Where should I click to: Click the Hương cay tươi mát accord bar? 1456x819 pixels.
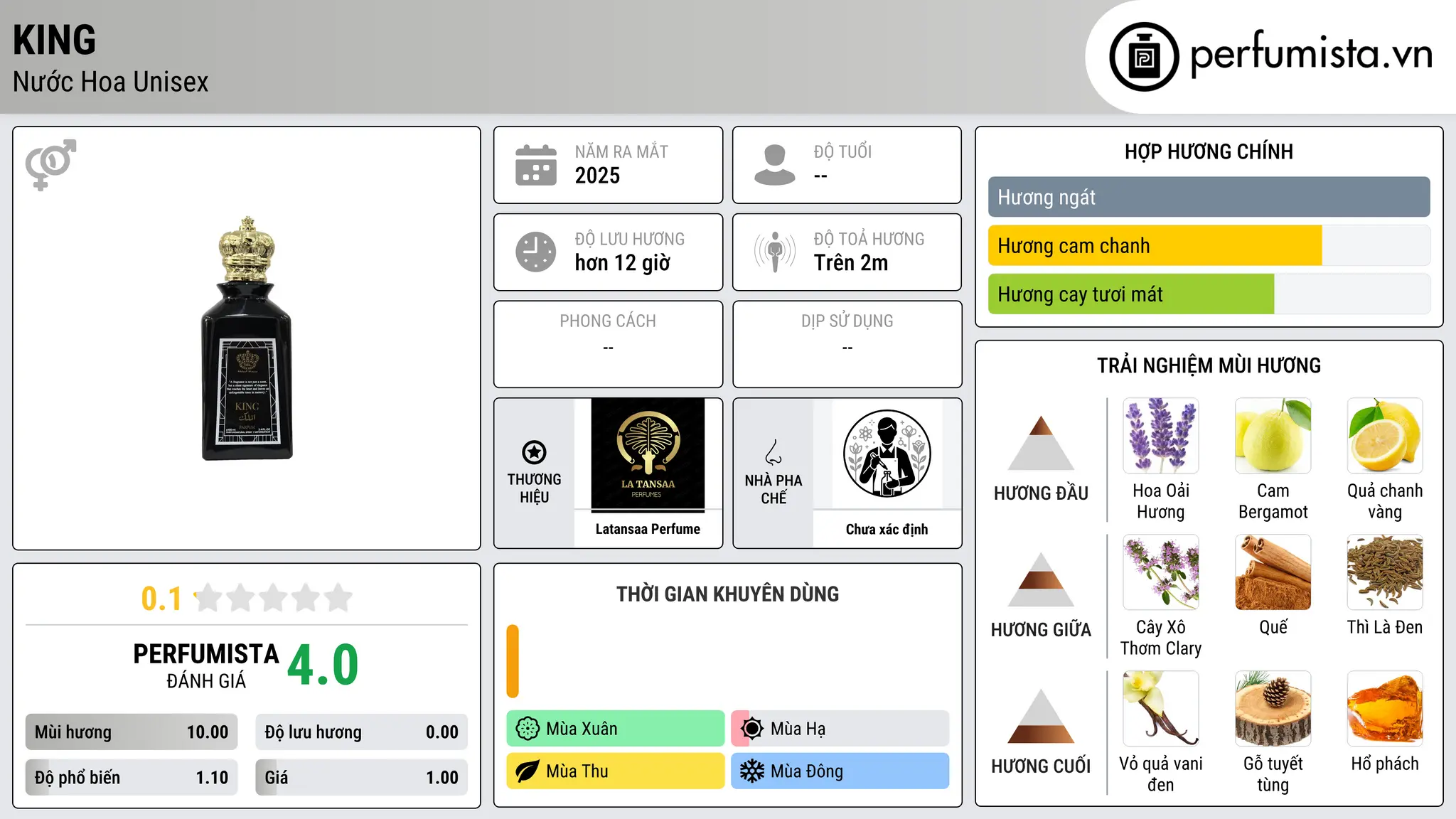point(1209,294)
